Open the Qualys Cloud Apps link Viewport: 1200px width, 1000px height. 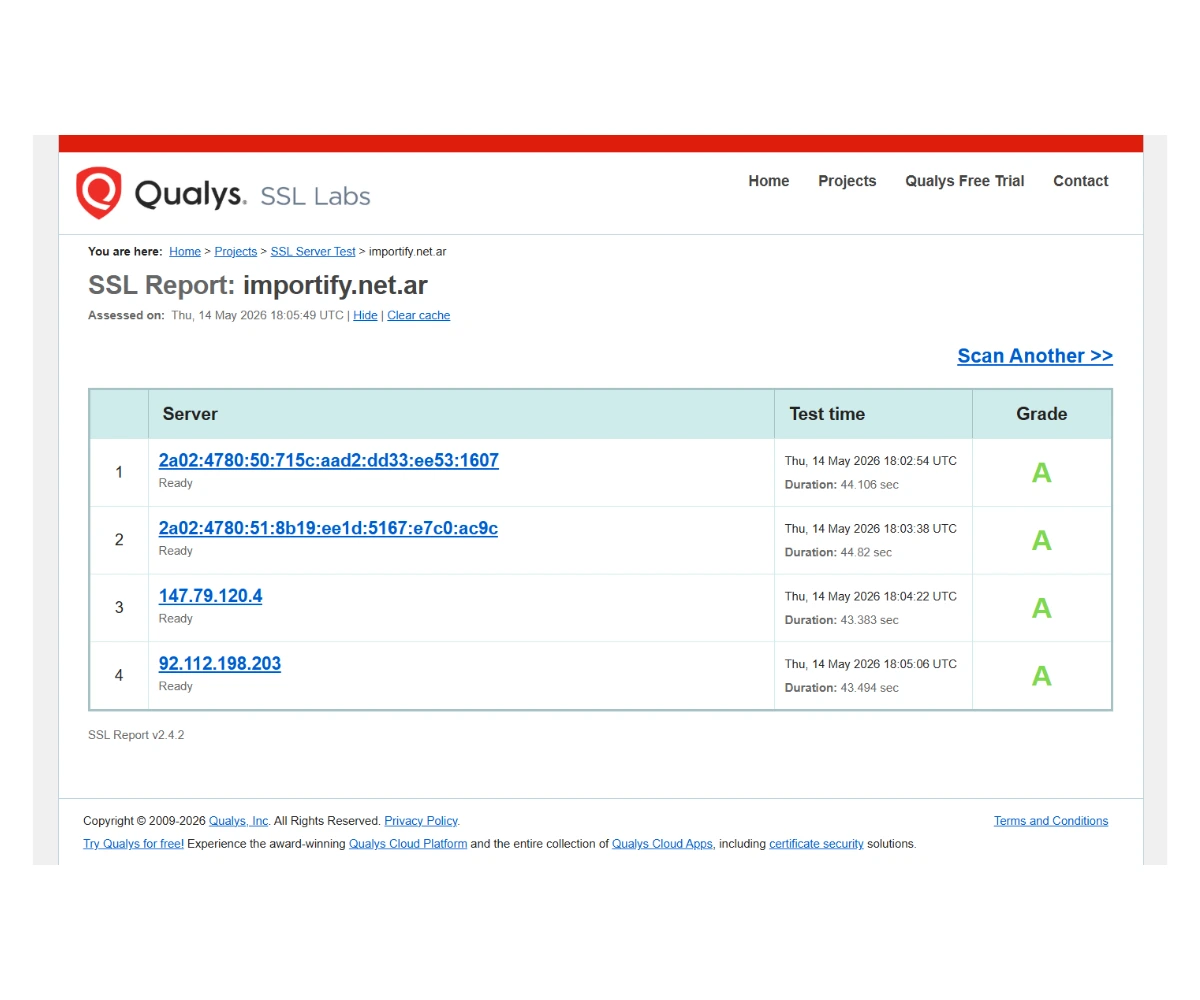click(x=663, y=844)
